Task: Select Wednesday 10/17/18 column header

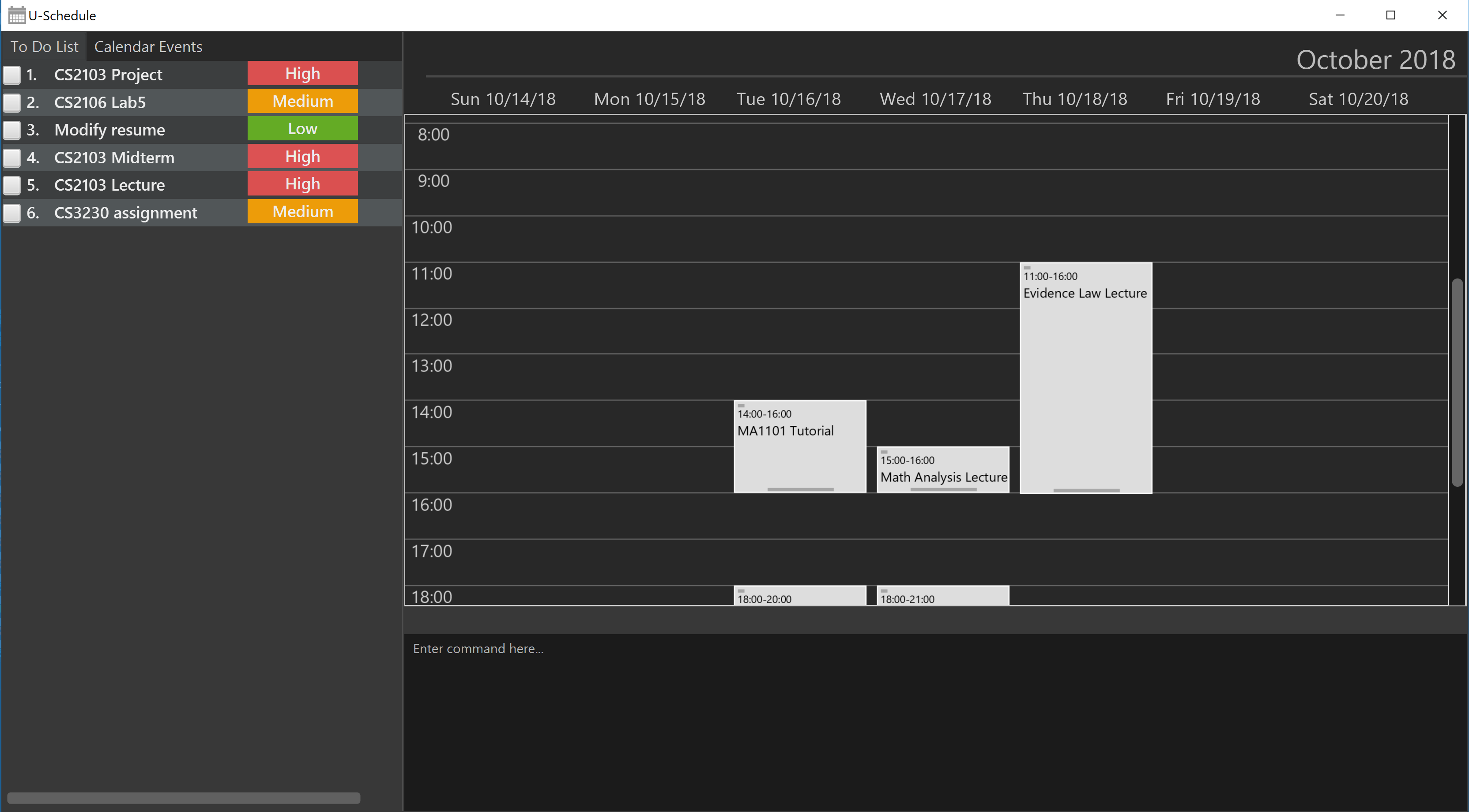Action: (933, 99)
